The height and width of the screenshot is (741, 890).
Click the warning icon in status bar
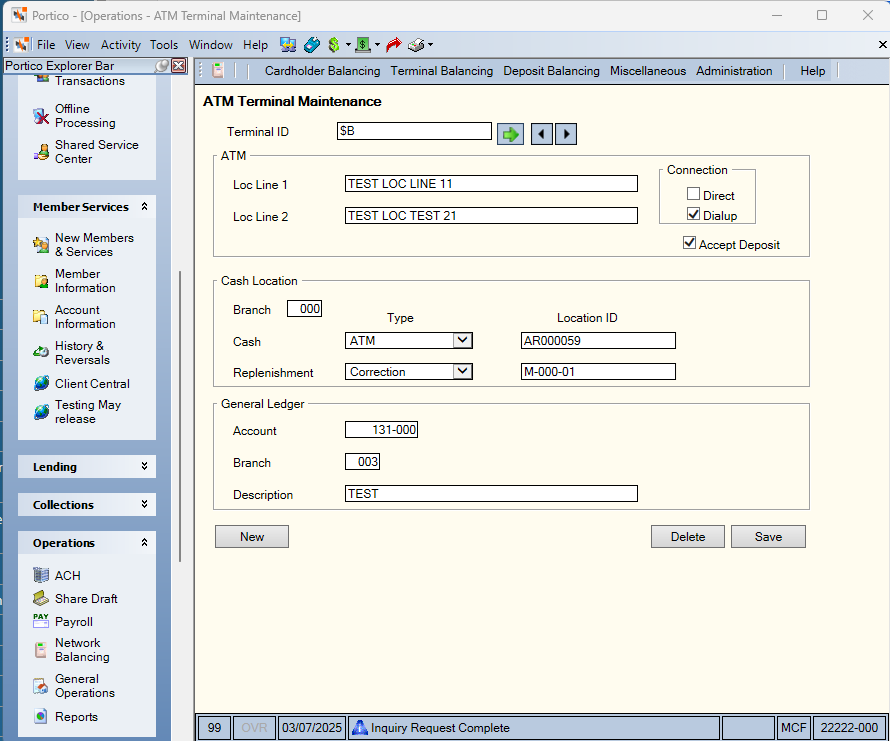[x=359, y=727]
